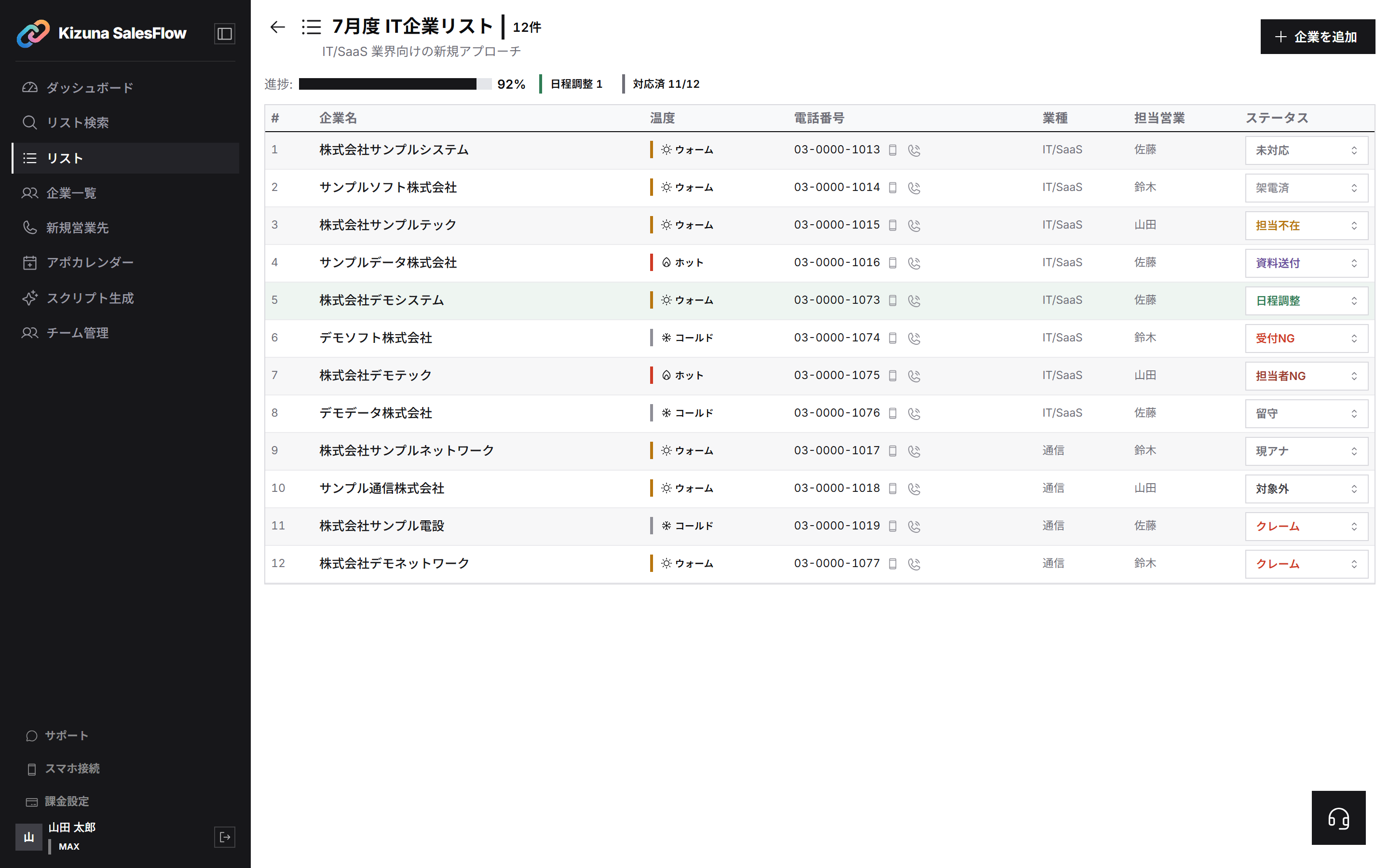This screenshot has width=1389, height=868.
Task: Click the mobile icon beside 03-0000-1018
Action: pos(893,488)
